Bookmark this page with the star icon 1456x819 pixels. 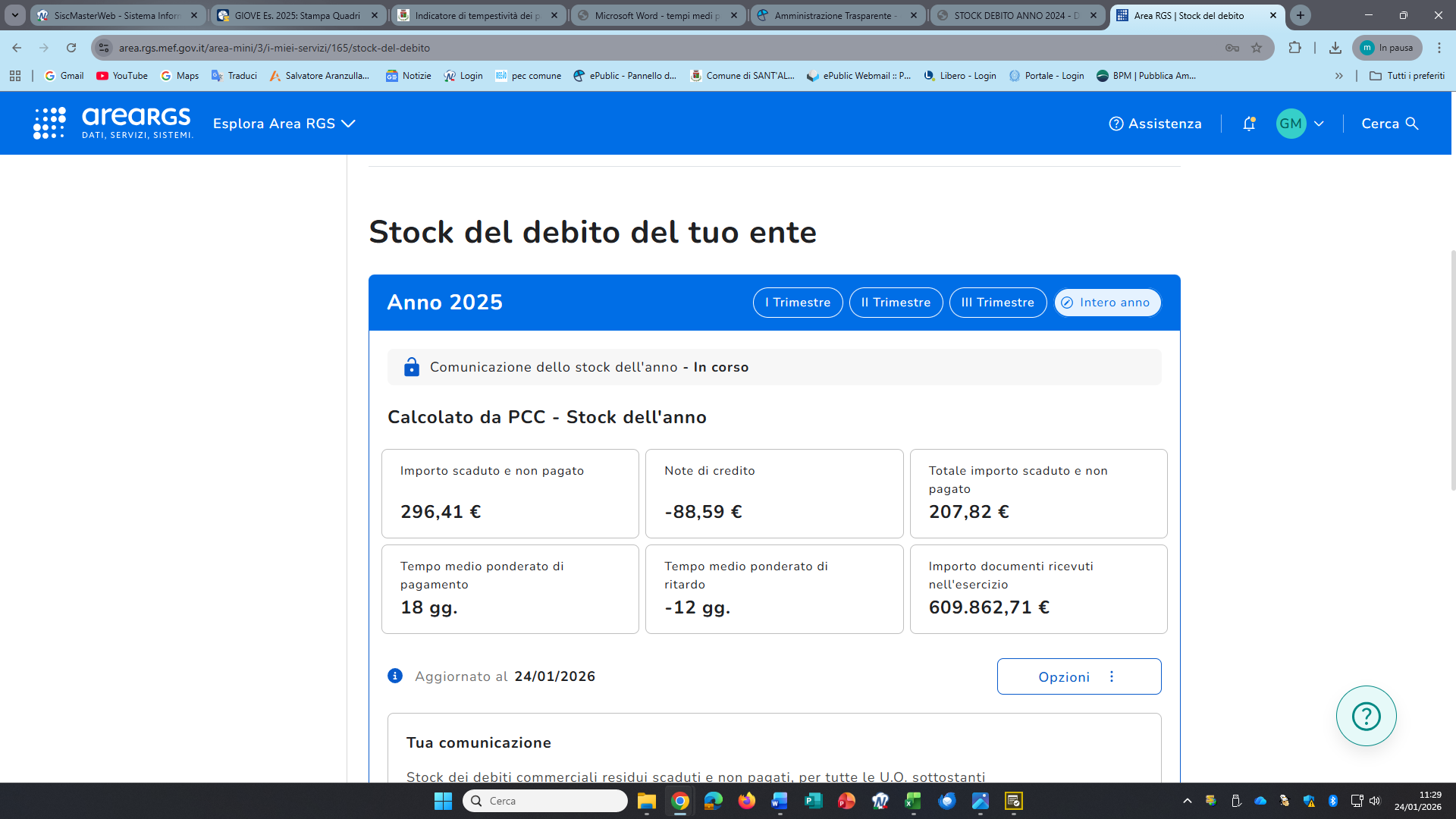point(1257,48)
